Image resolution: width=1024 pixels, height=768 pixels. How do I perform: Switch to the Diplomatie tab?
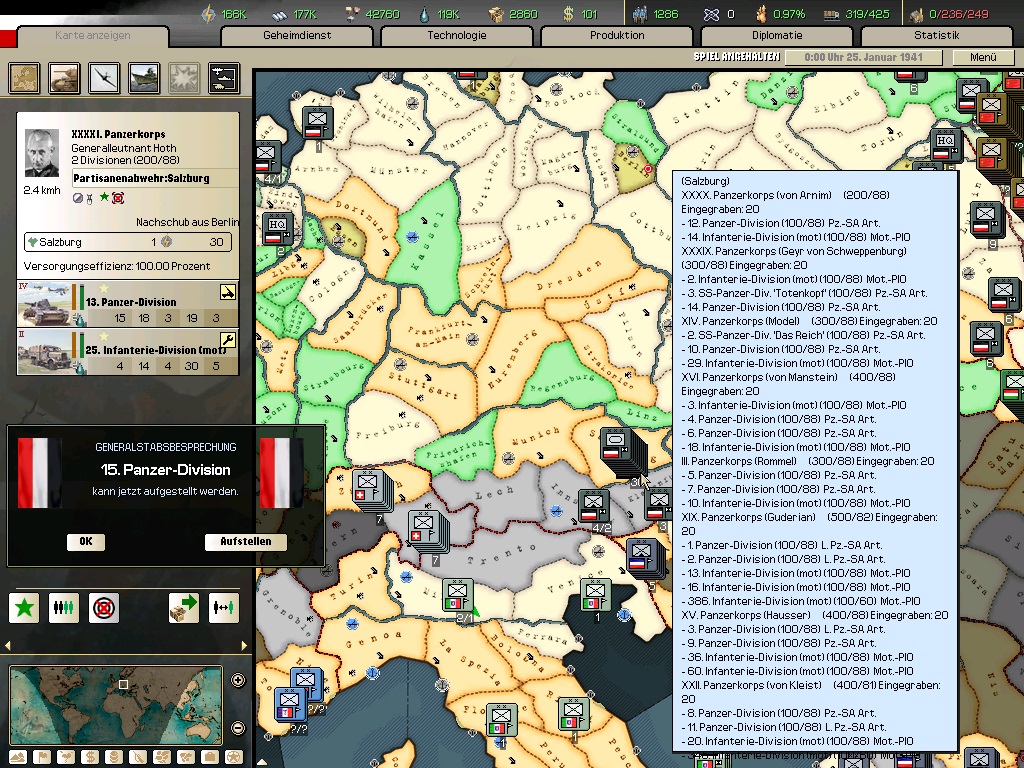[776, 36]
